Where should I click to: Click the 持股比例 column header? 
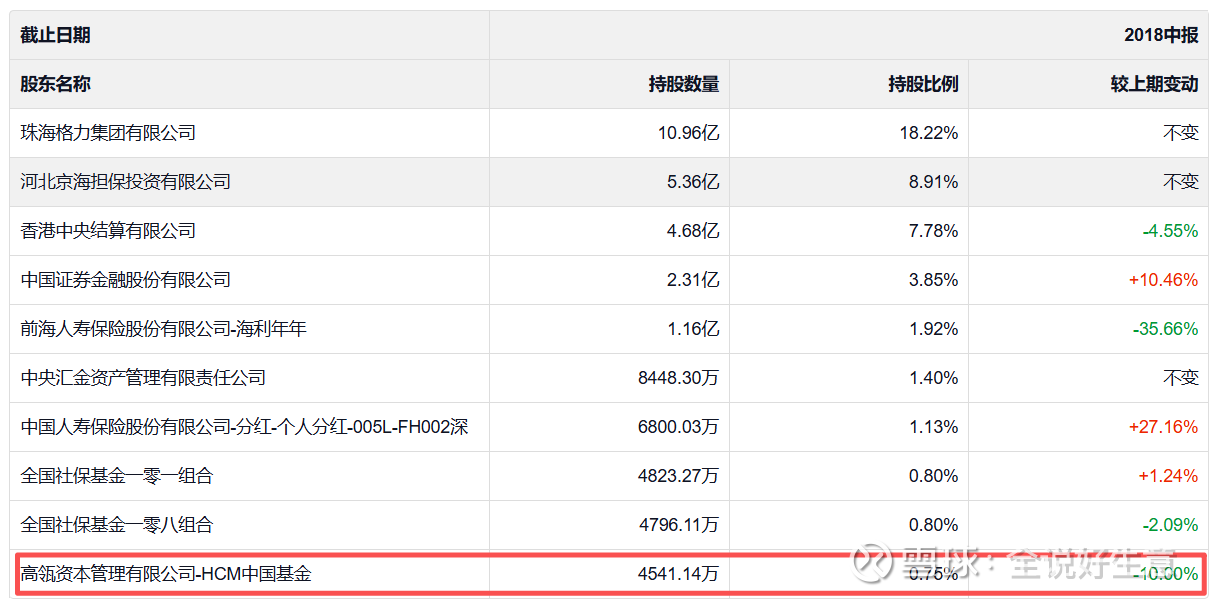click(x=923, y=84)
